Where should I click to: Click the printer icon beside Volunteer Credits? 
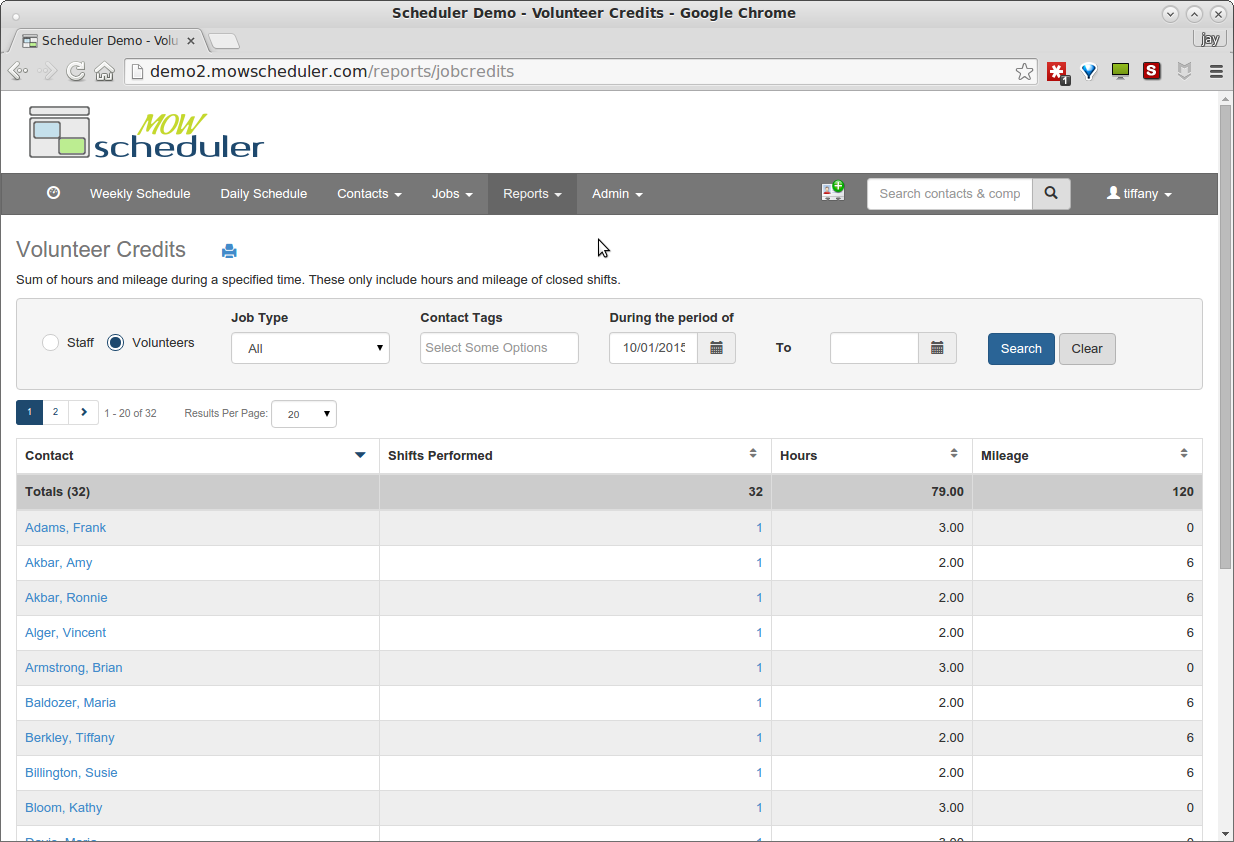click(x=229, y=251)
